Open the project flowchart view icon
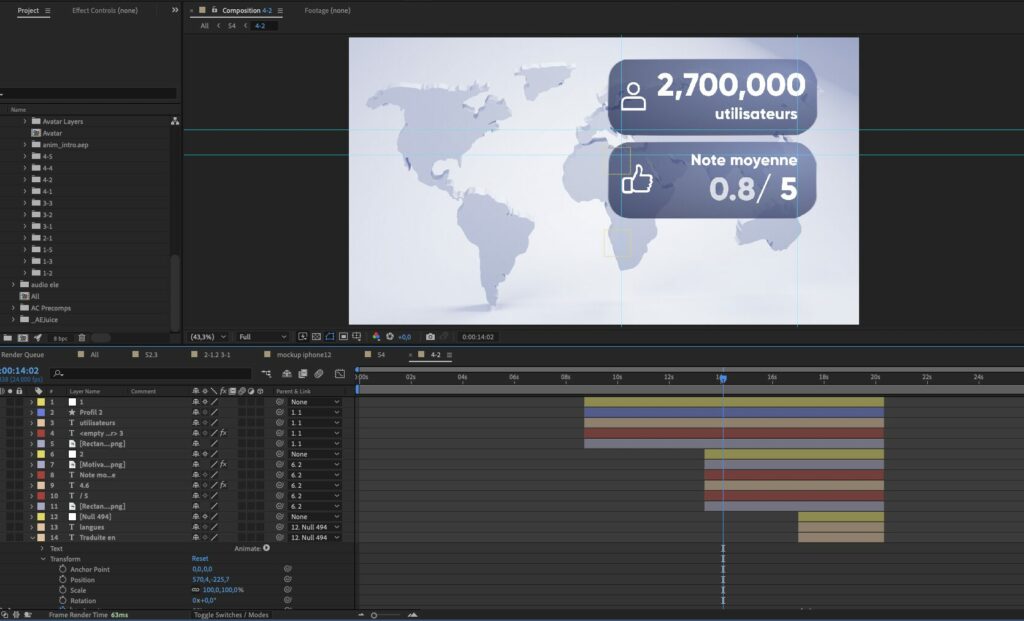Viewport: 1024px width, 621px height. click(x=175, y=121)
